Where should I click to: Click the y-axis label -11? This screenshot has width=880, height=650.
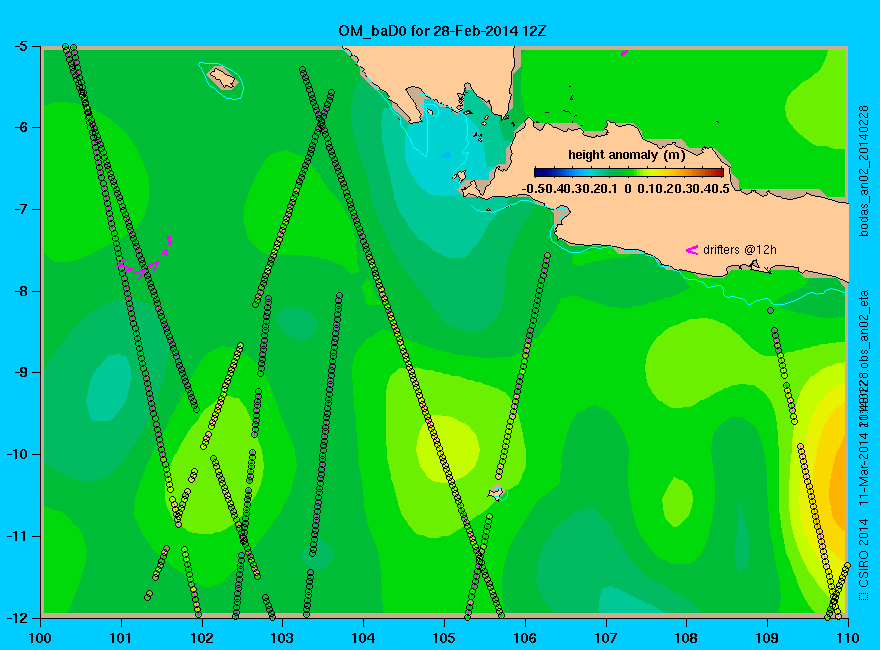click(16, 536)
